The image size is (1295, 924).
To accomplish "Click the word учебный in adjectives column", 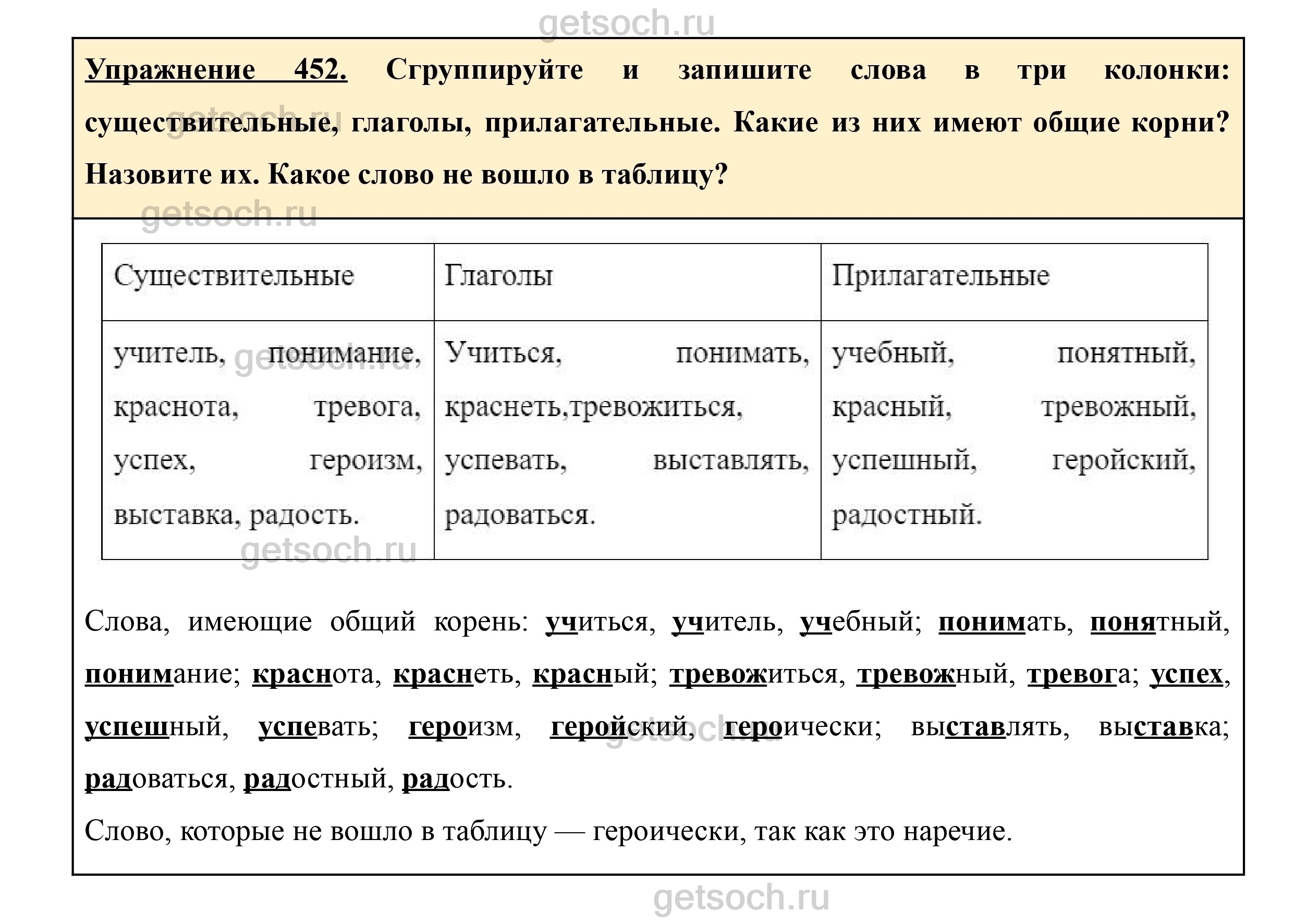I will pyautogui.click(x=893, y=354).
